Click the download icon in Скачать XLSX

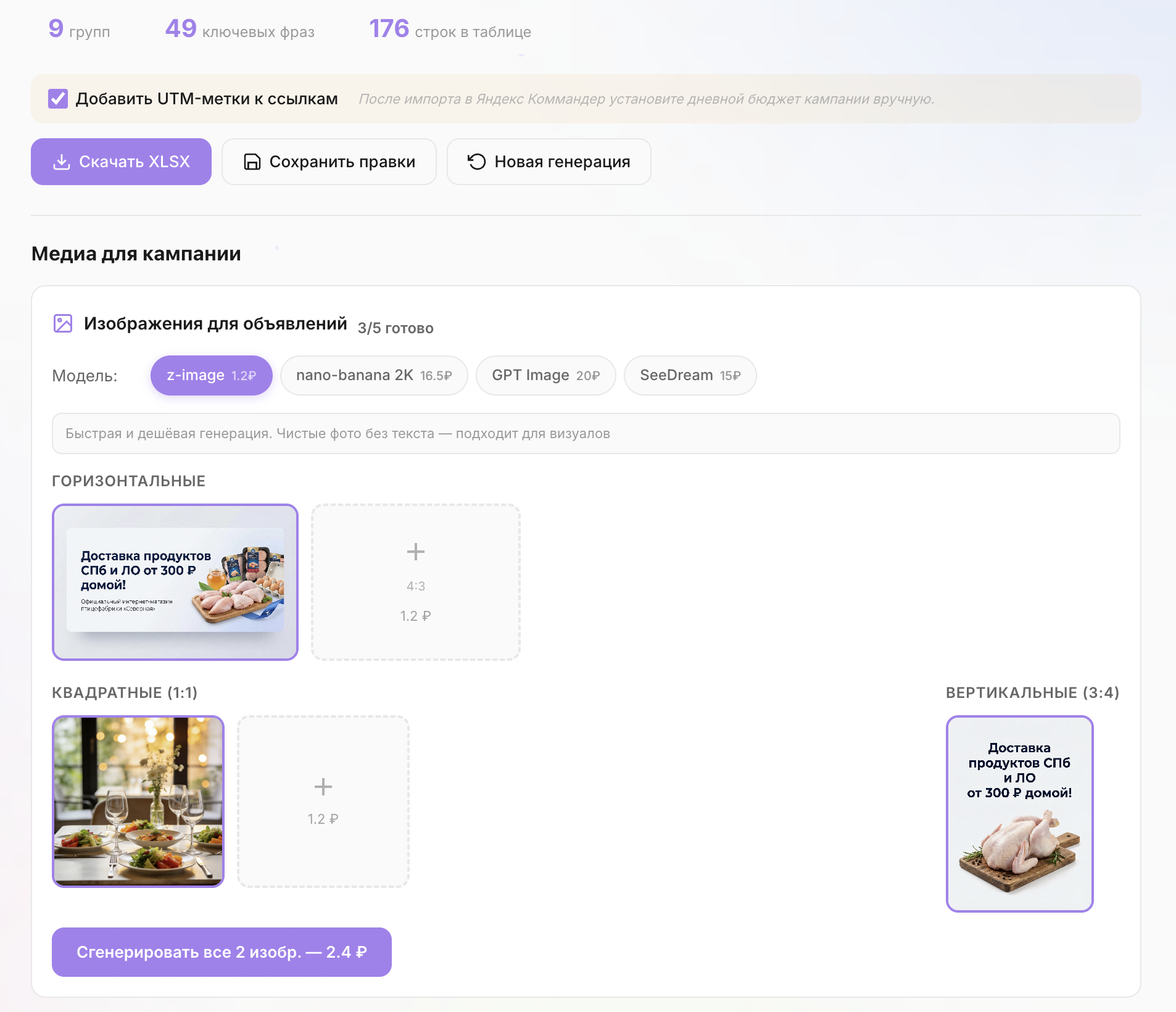pos(62,162)
